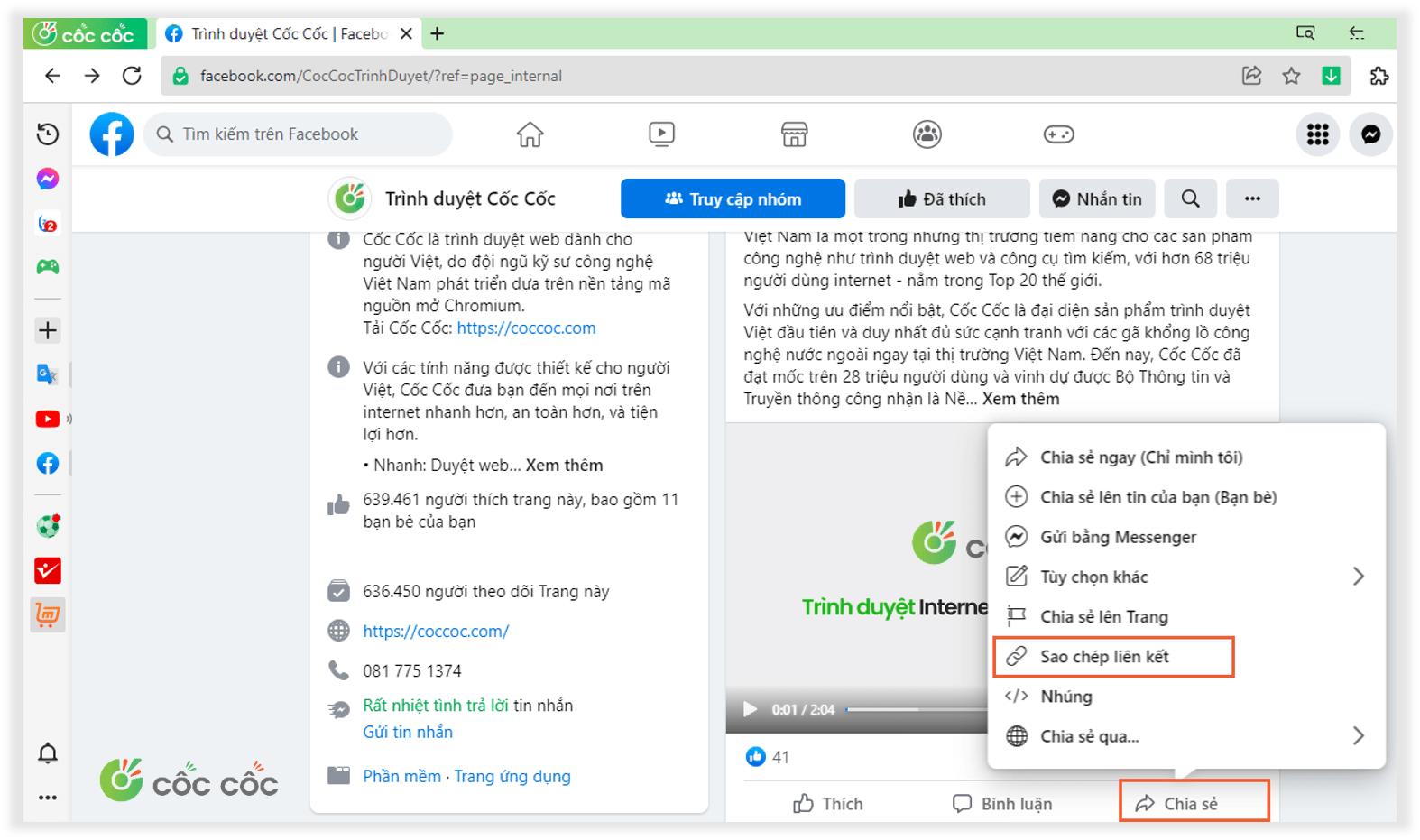Open history in Cốc Cốc sidebar
The height and width of the screenshot is (840, 1420).
click(x=48, y=134)
